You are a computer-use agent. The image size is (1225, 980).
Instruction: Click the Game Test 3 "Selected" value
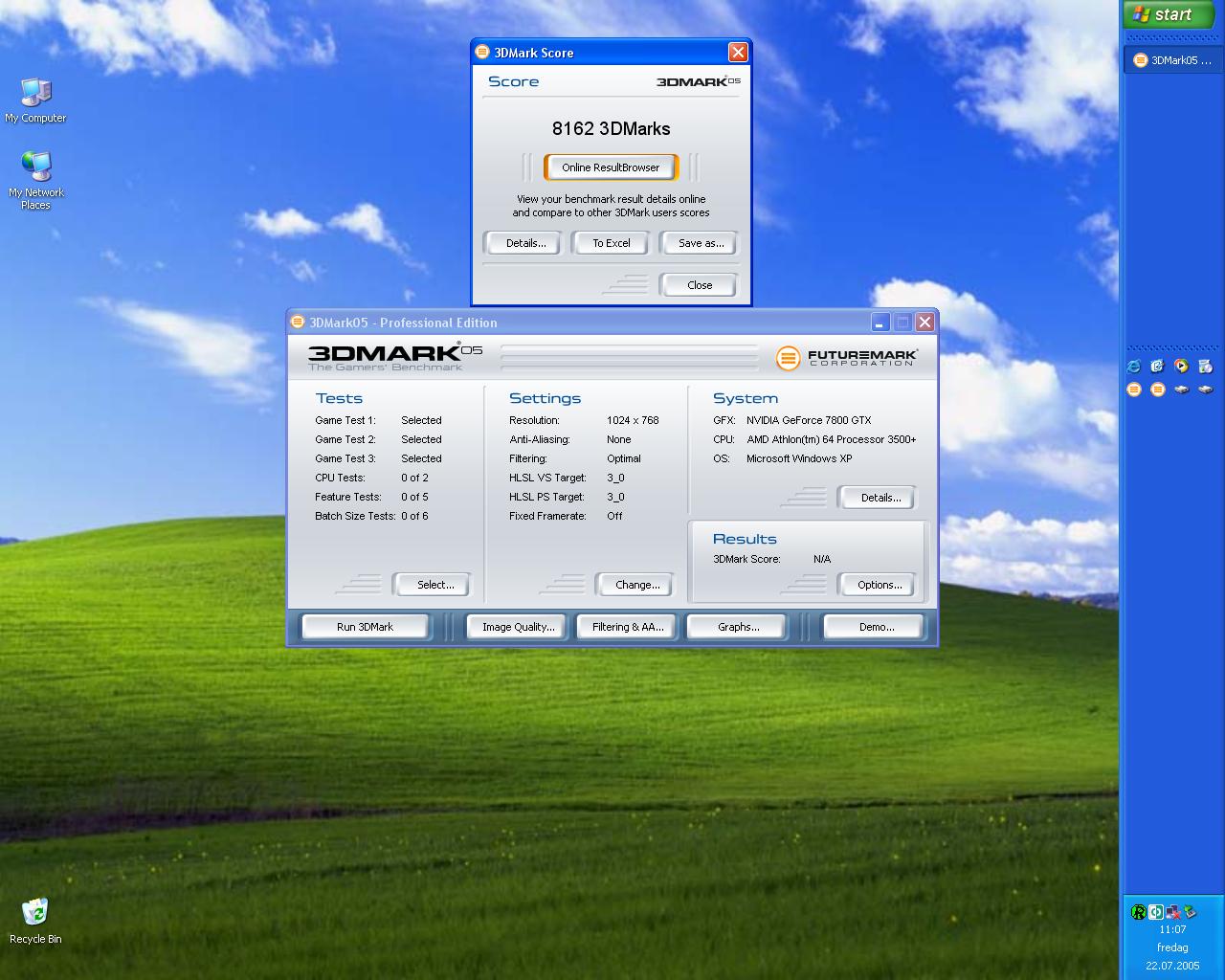421,458
